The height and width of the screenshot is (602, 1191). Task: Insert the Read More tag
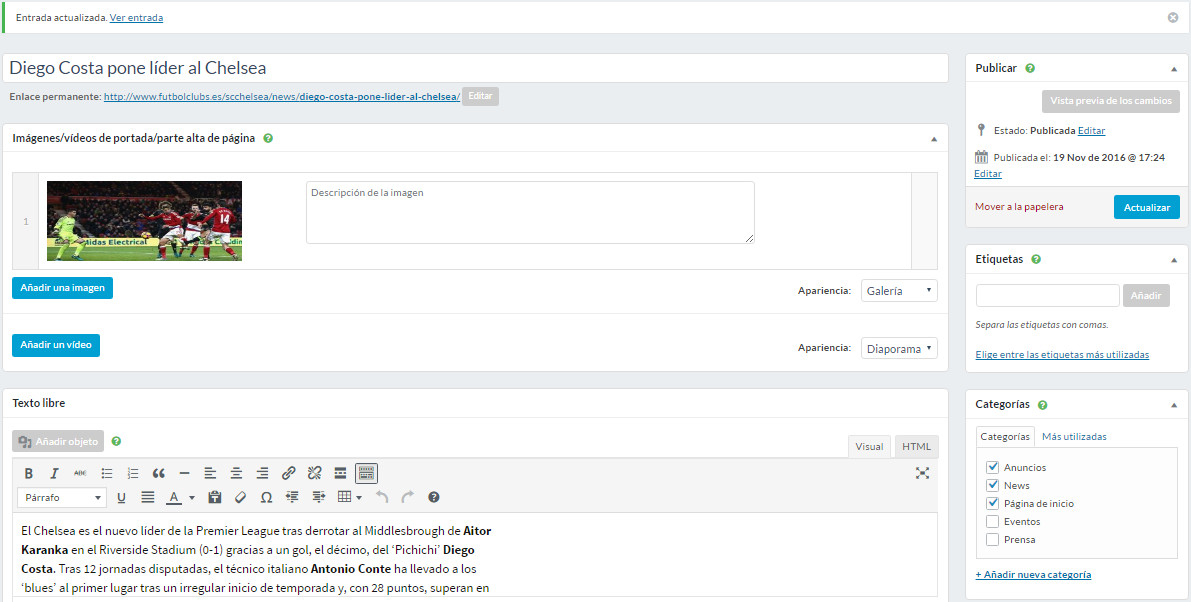pyautogui.click(x=340, y=474)
